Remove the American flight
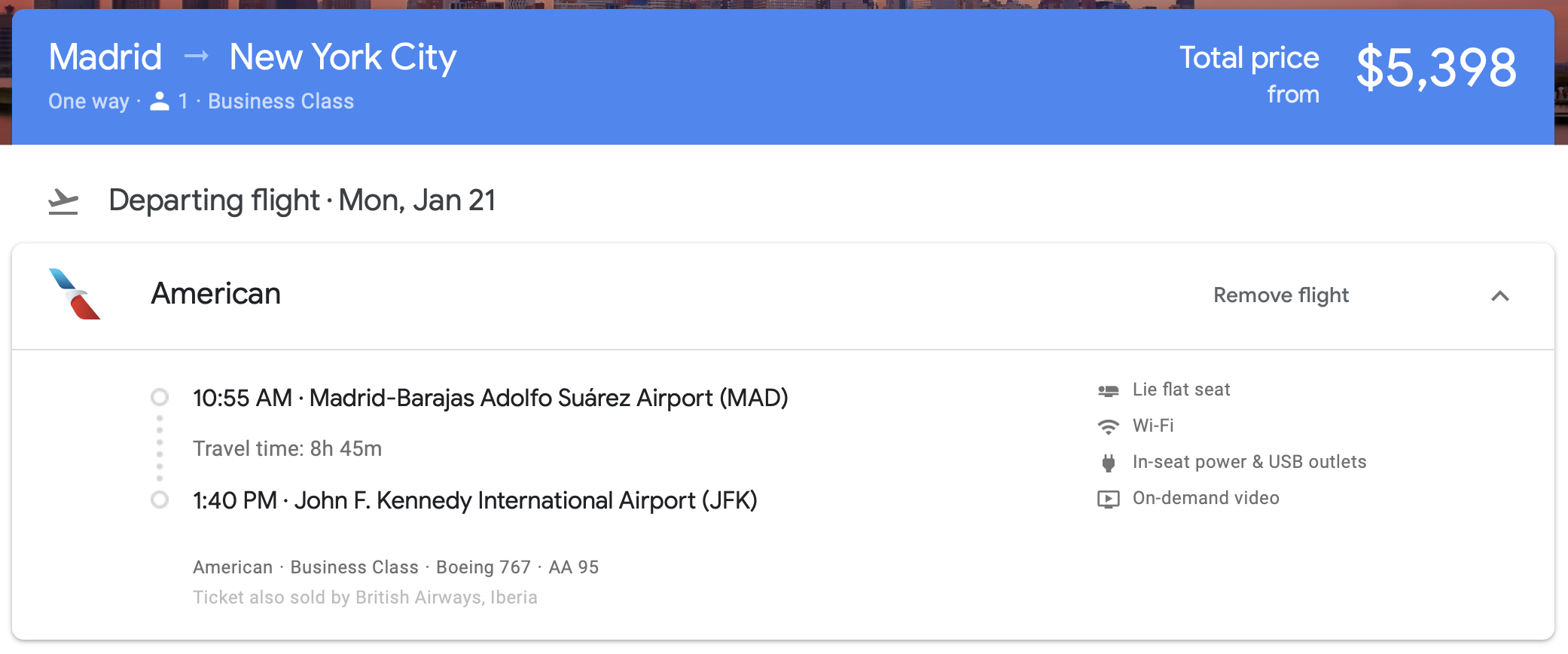This screenshot has width=1568, height=654. [x=1280, y=295]
